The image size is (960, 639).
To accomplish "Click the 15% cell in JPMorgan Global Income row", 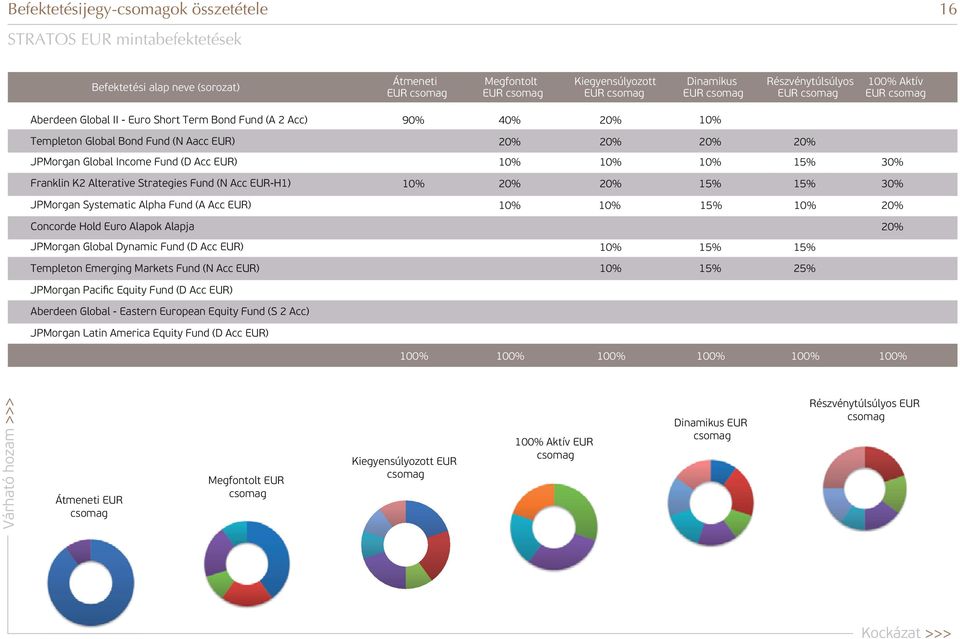I will pos(804,162).
